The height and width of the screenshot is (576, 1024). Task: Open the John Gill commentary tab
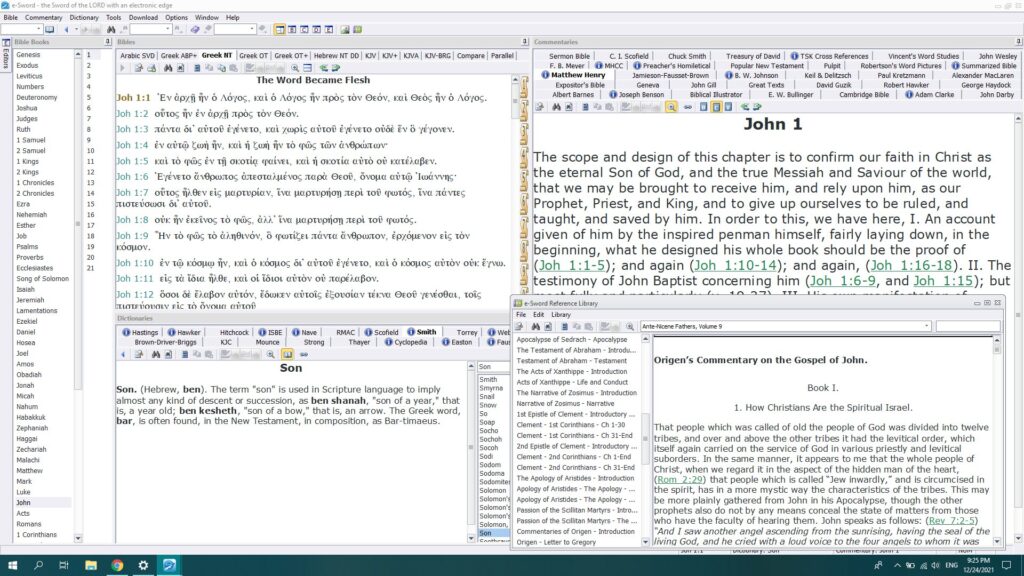point(703,85)
